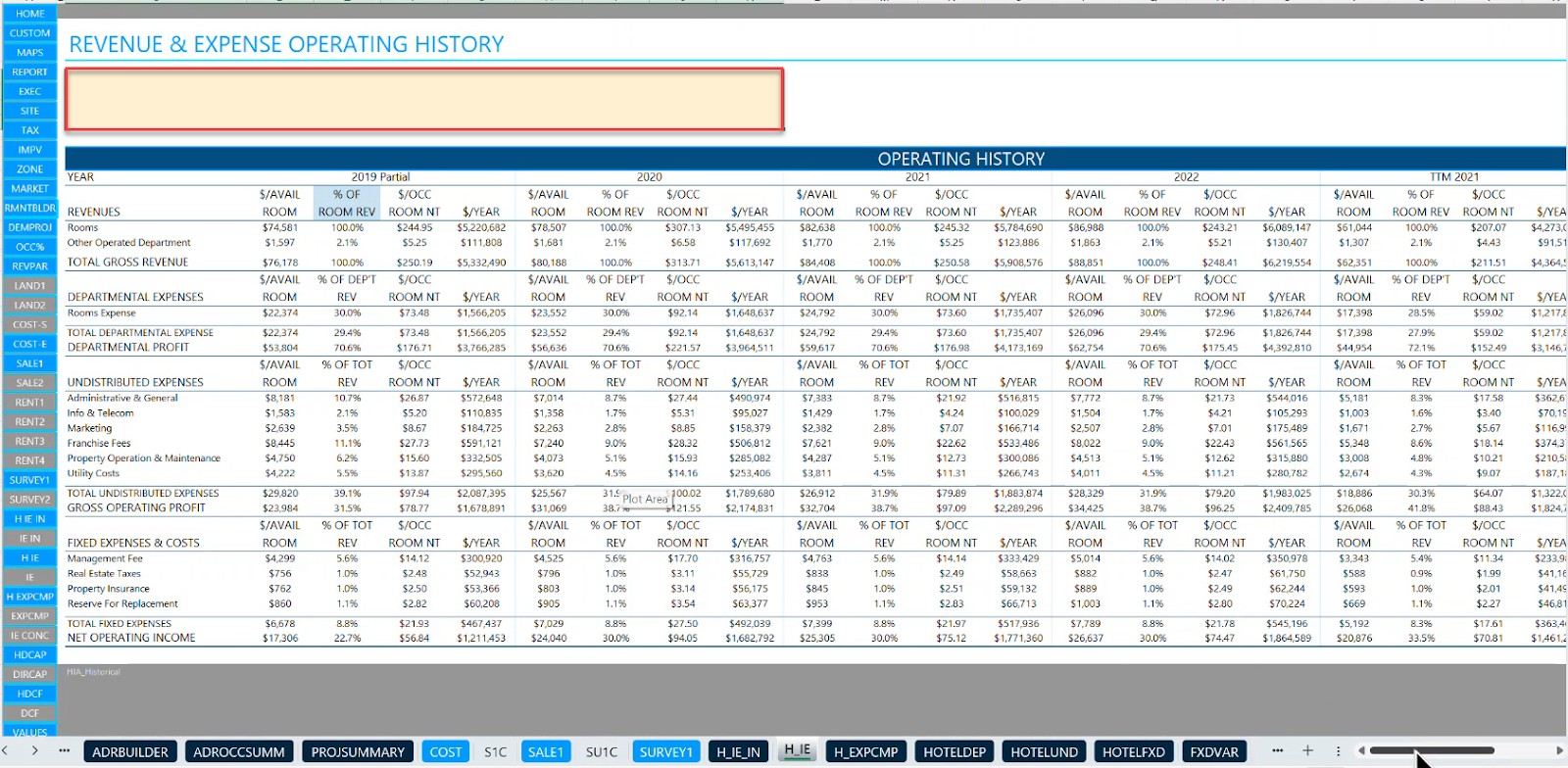The image size is (1568, 768).
Task: Open the REVPAR sidebar button
Action: pyautogui.click(x=29, y=266)
